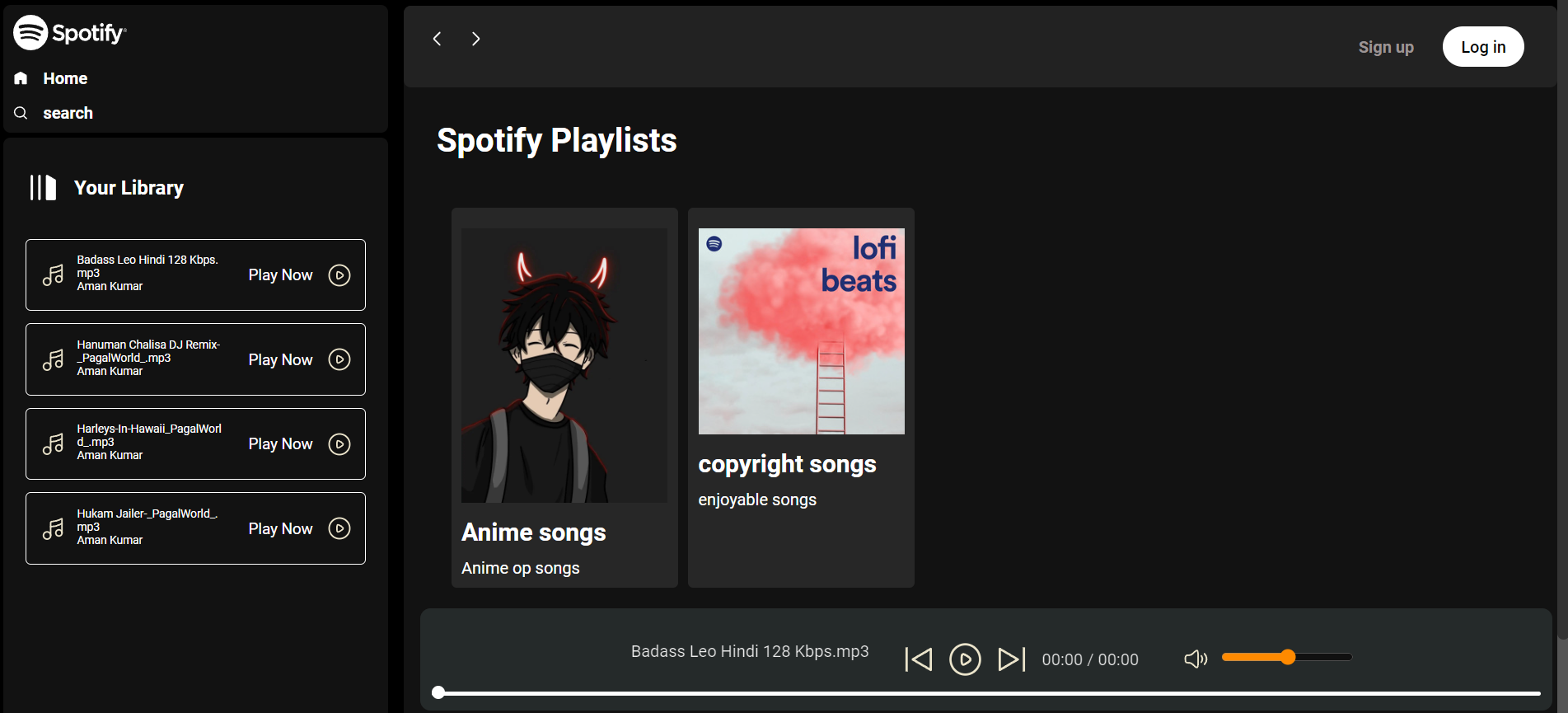This screenshot has height=713, width=1568.
Task: Skip to the next track
Action: (x=1011, y=659)
